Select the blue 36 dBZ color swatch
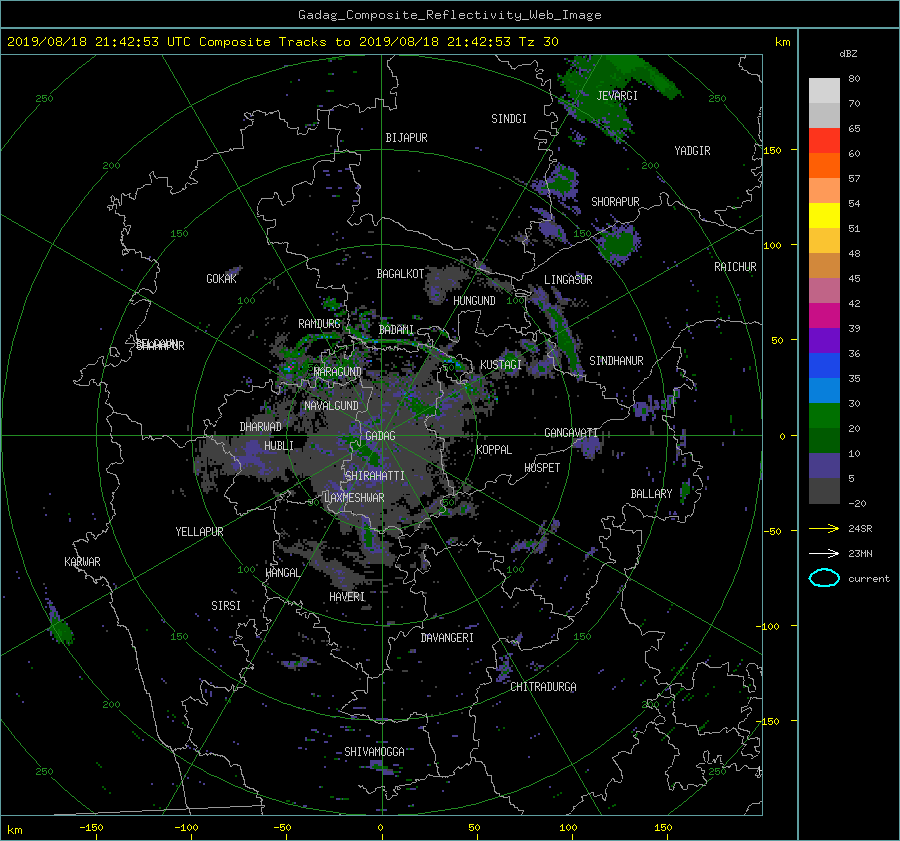Viewport: 900px width, 841px height. (x=824, y=365)
